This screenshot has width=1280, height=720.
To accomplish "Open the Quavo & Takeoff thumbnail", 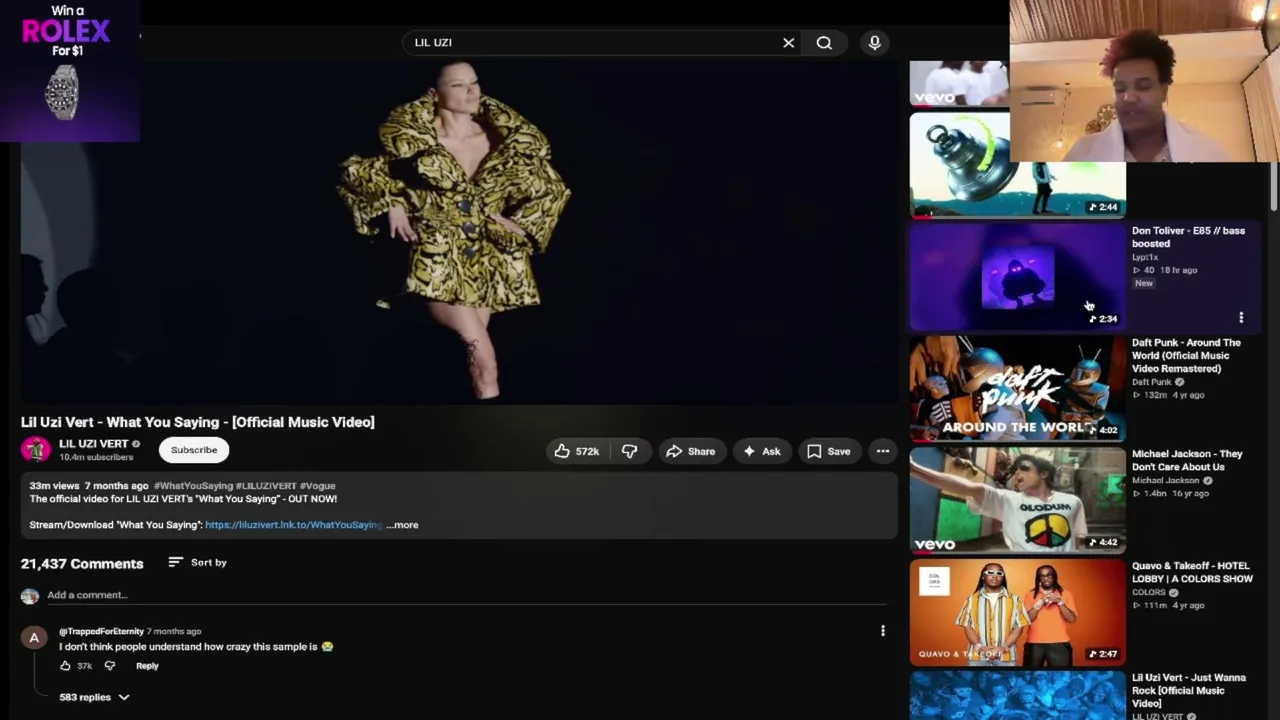I will pos(1018,612).
